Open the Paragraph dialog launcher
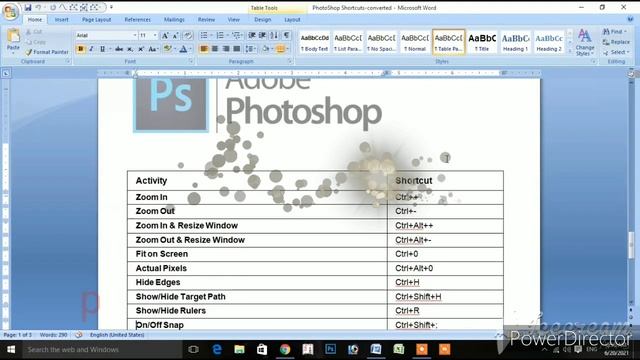 click(290, 61)
